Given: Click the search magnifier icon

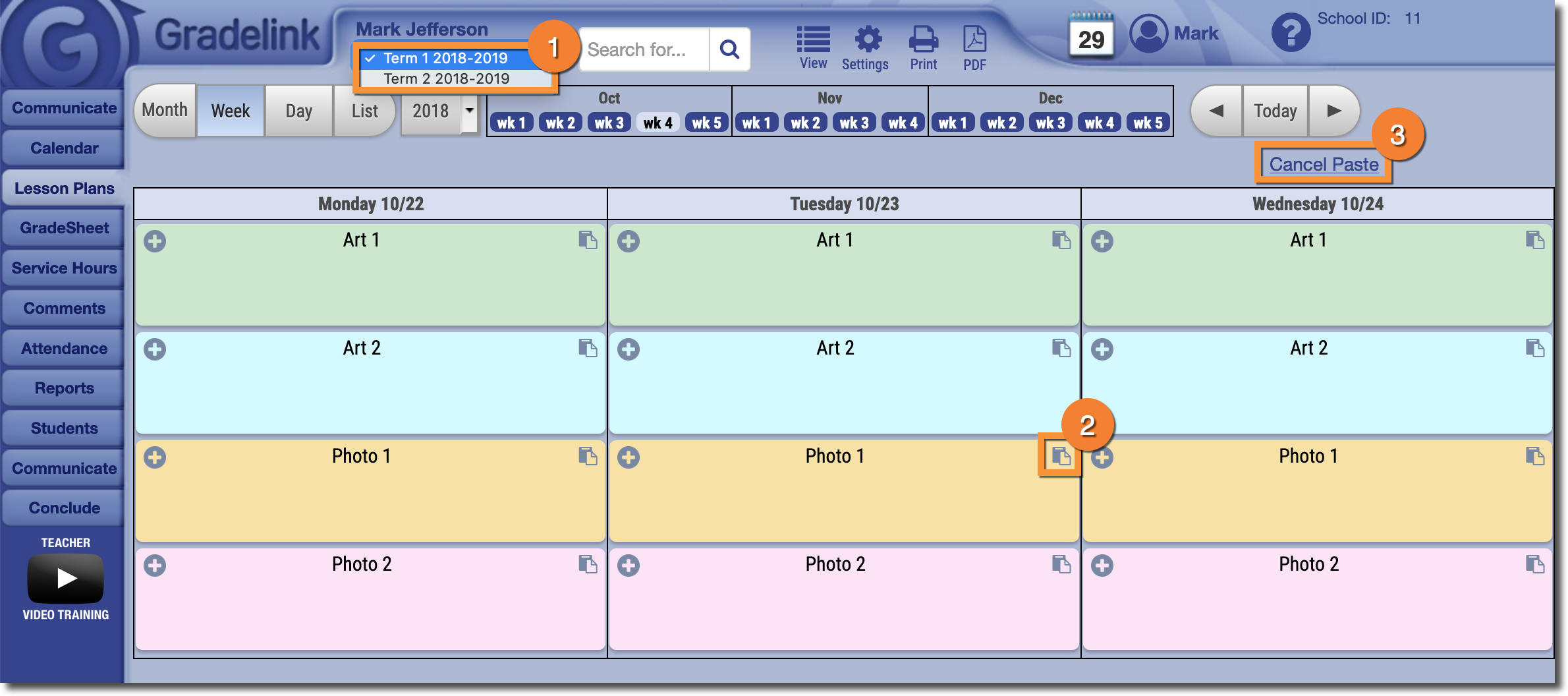Looking at the screenshot, I should pos(730,49).
